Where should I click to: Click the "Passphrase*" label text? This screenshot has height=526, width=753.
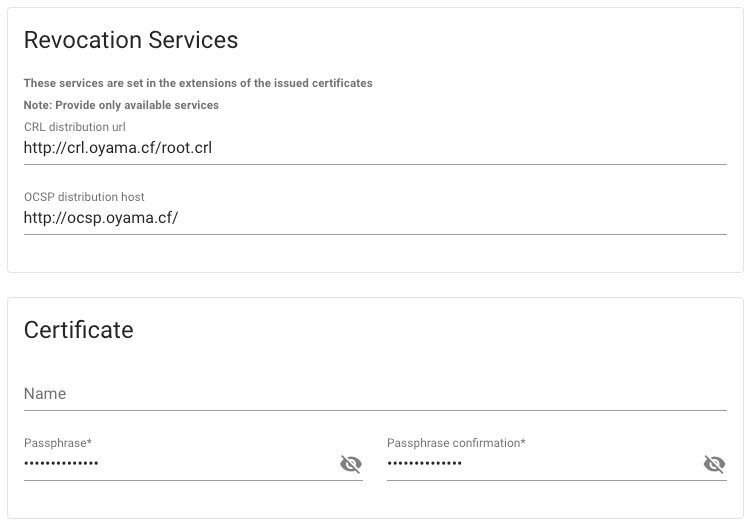click(58, 443)
